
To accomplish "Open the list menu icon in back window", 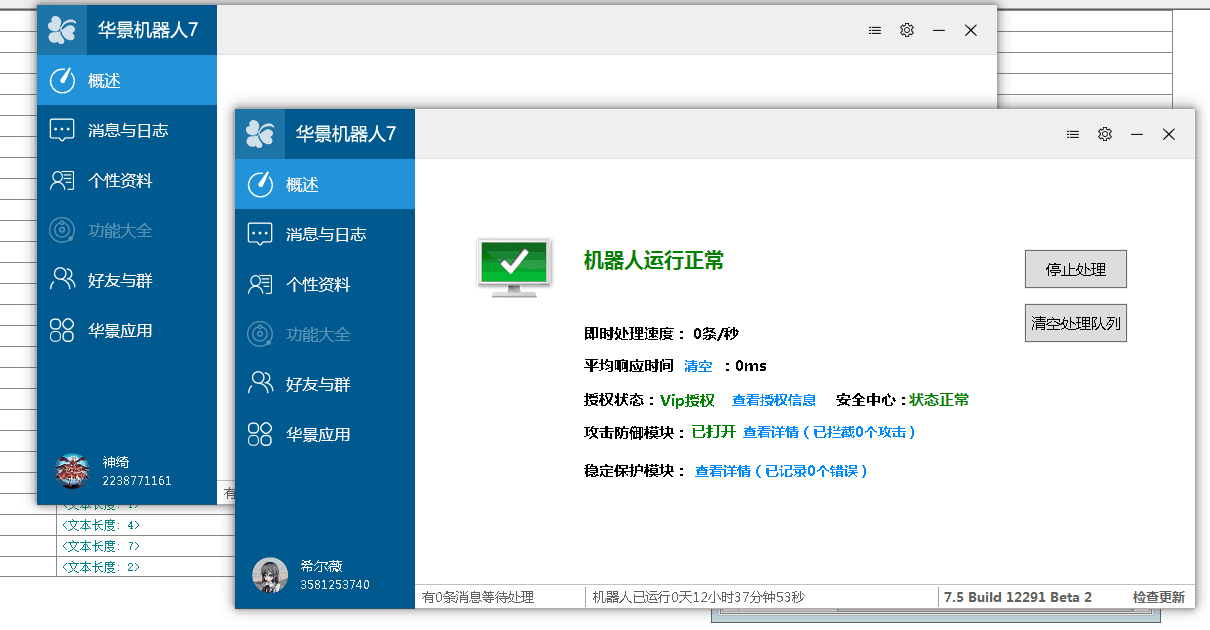I will [875, 30].
